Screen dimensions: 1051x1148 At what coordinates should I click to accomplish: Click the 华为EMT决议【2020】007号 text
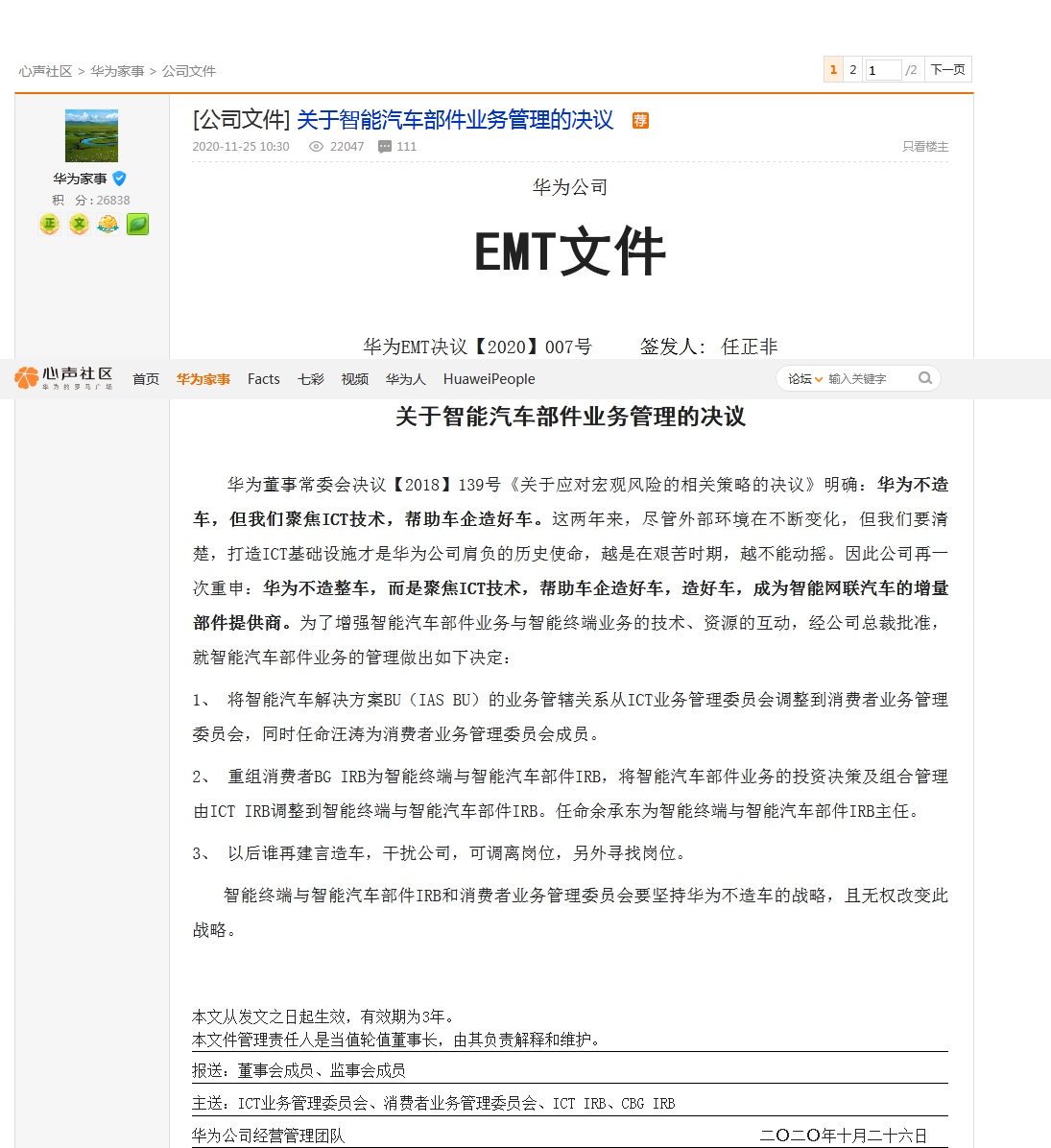pyautogui.click(x=478, y=347)
